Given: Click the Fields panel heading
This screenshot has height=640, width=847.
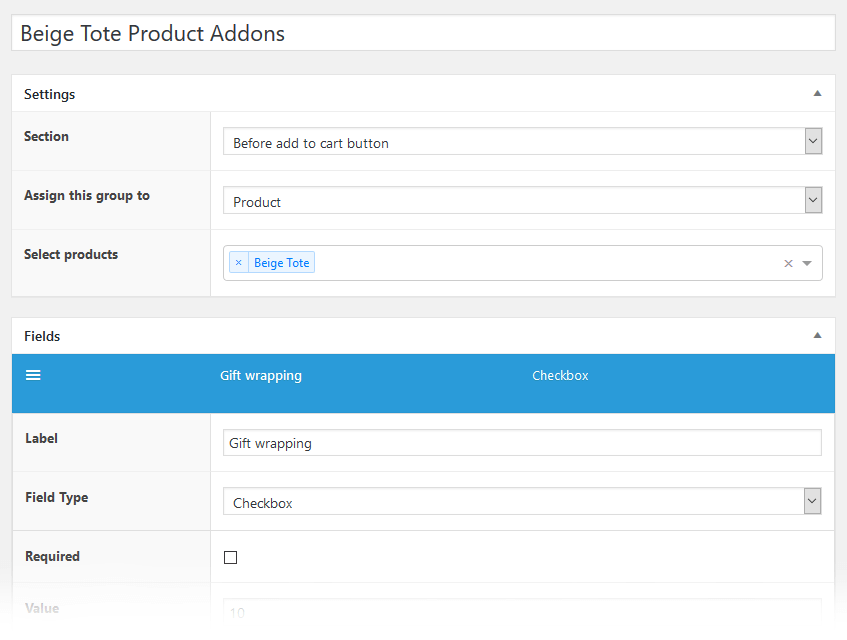Looking at the screenshot, I should [42, 336].
